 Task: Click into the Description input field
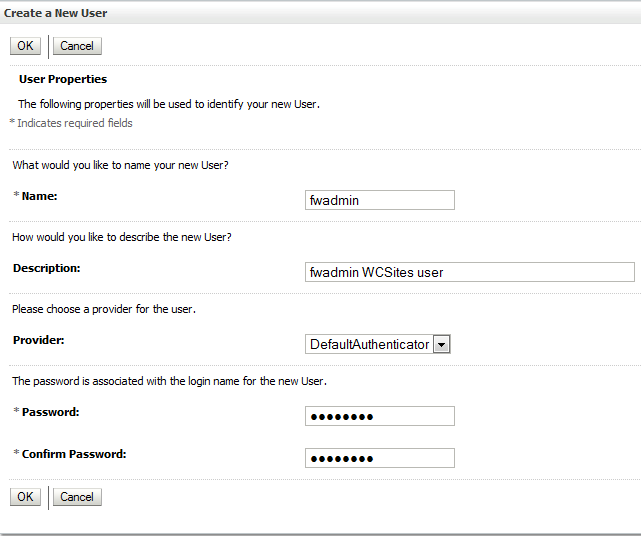(470, 272)
